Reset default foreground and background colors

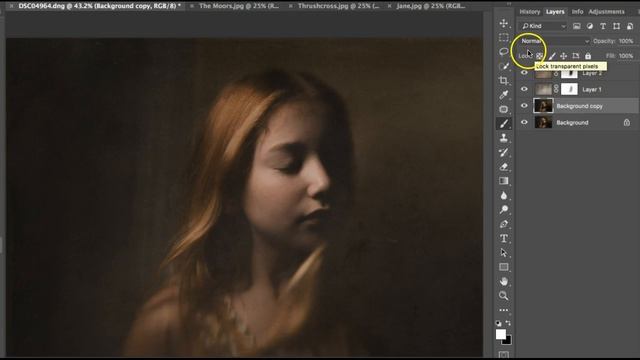click(498, 323)
